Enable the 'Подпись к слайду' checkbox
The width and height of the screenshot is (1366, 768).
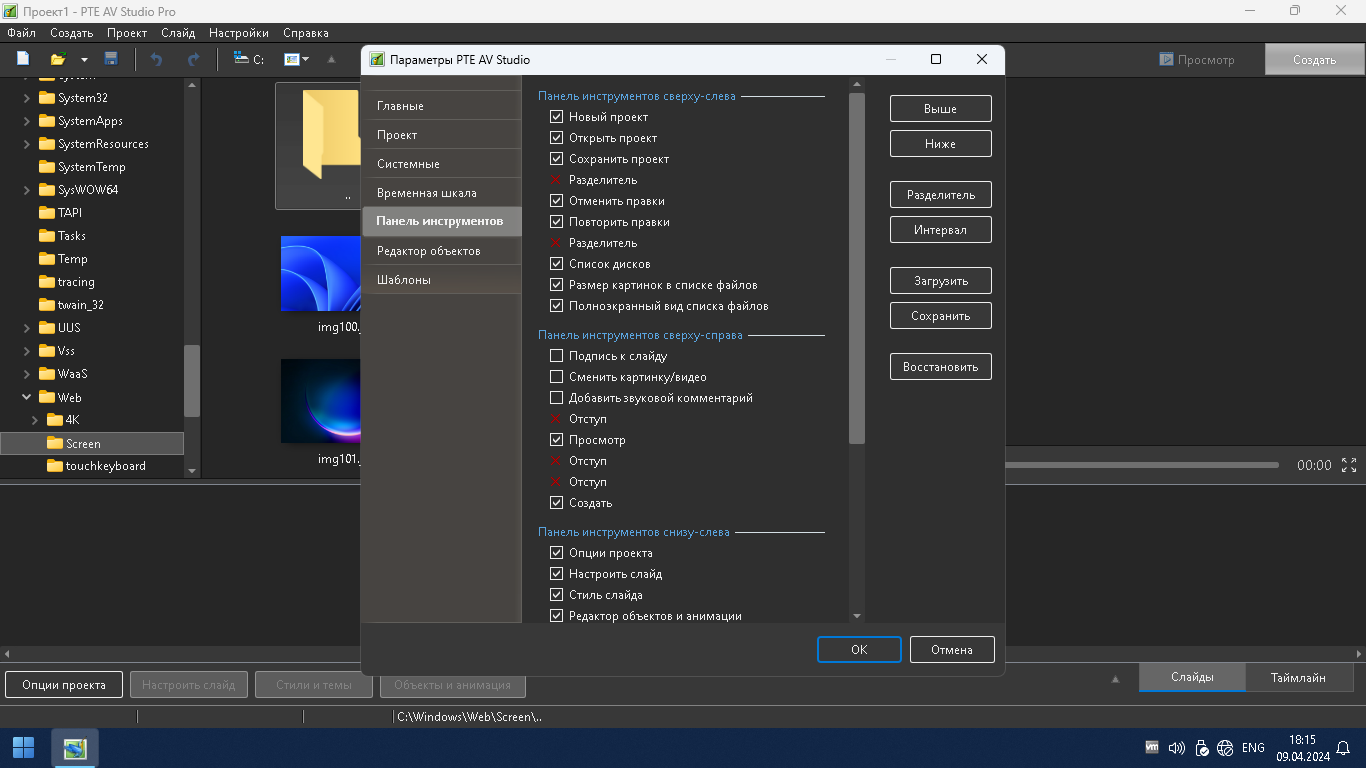(x=557, y=356)
